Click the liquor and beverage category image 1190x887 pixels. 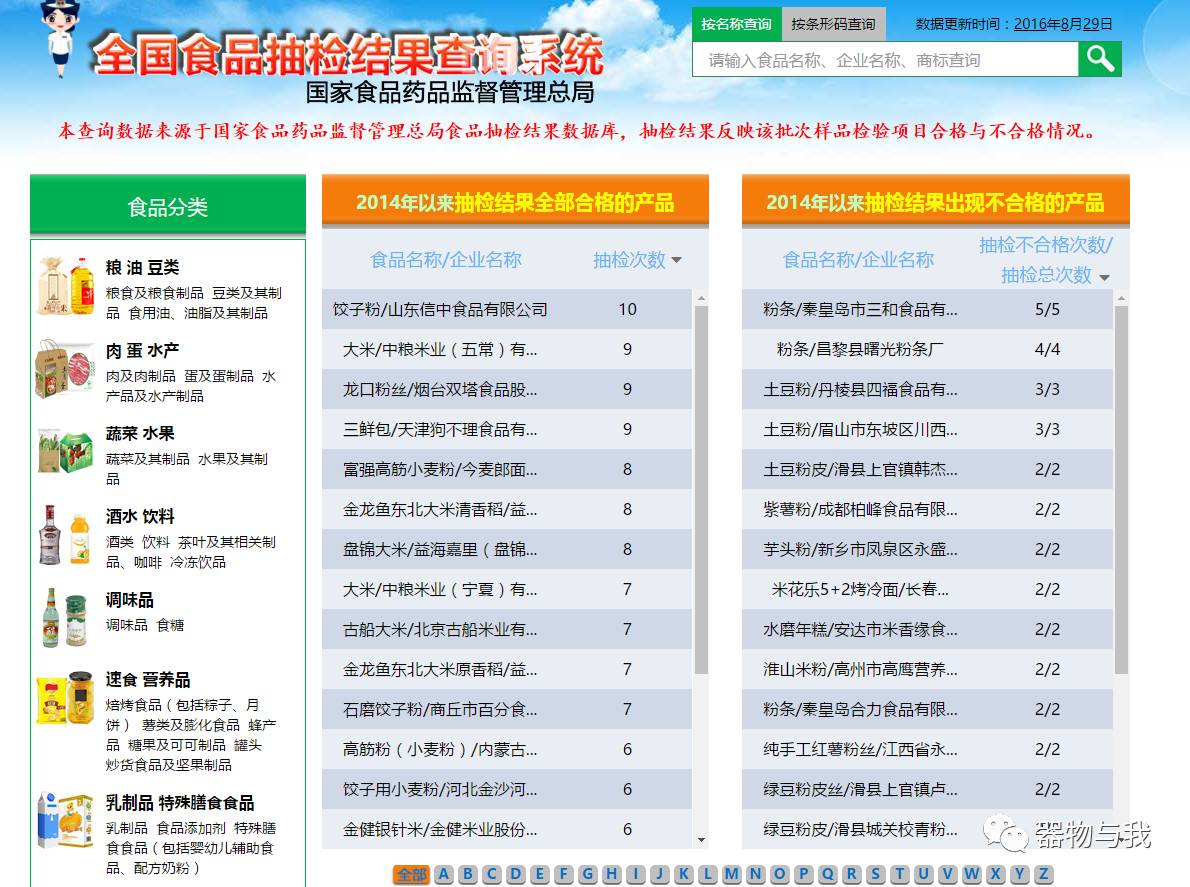click(x=65, y=535)
